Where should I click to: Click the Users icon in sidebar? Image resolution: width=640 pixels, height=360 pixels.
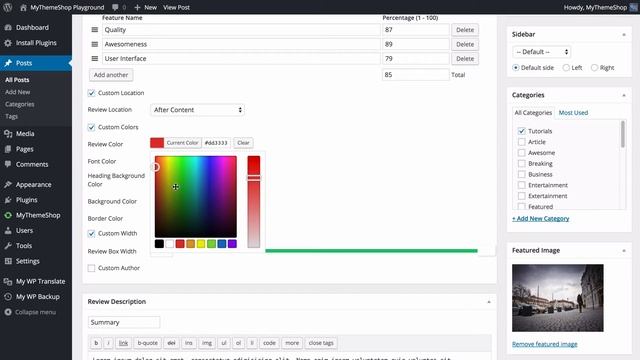click(8, 230)
